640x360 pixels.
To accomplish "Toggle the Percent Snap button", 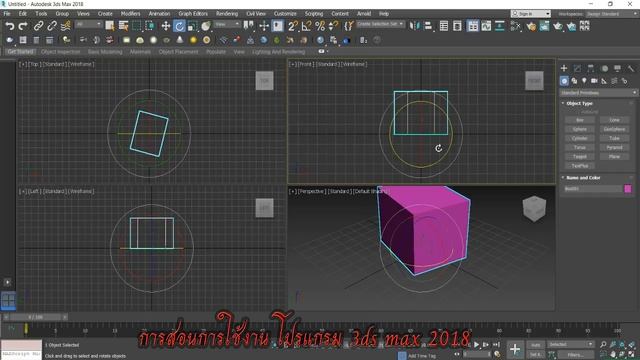I will click(x=320, y=26).
